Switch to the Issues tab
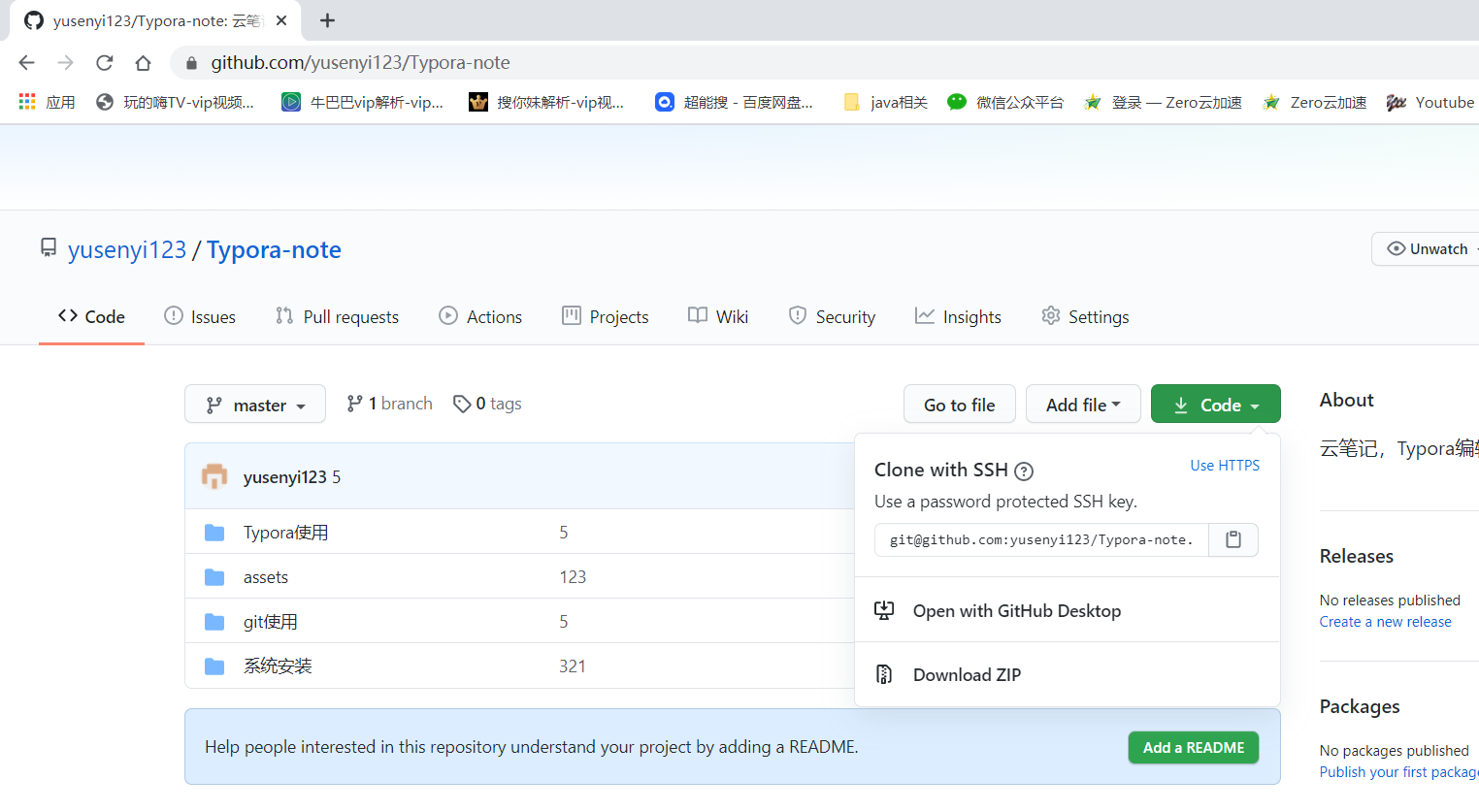Viewport: 1479px width, 812px height. [x=200, y=317]
